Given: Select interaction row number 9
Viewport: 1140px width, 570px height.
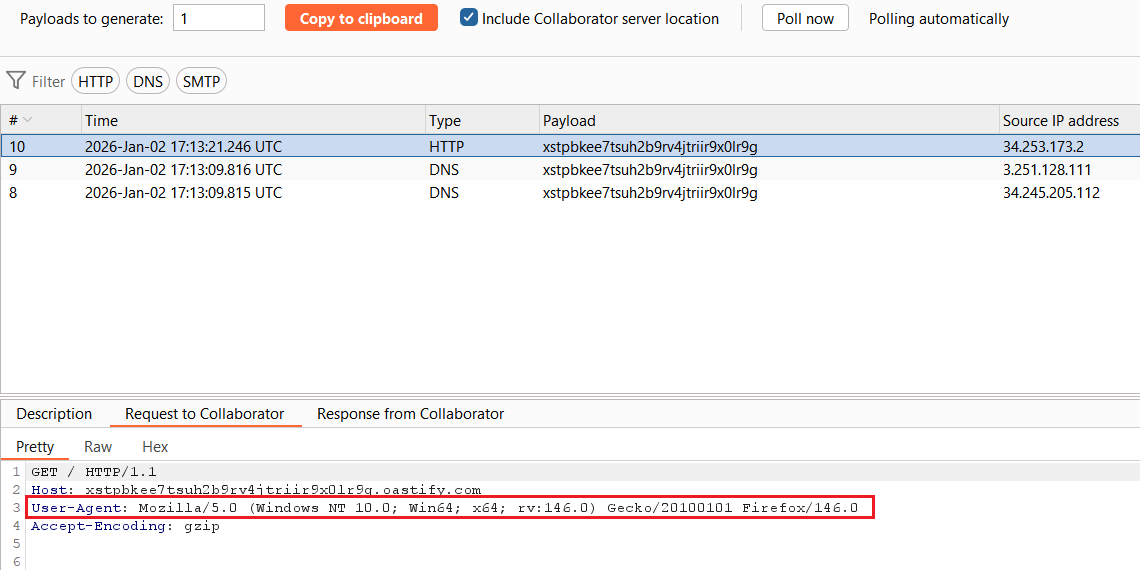Looking at the screenshot, I should tap(570, 169).
